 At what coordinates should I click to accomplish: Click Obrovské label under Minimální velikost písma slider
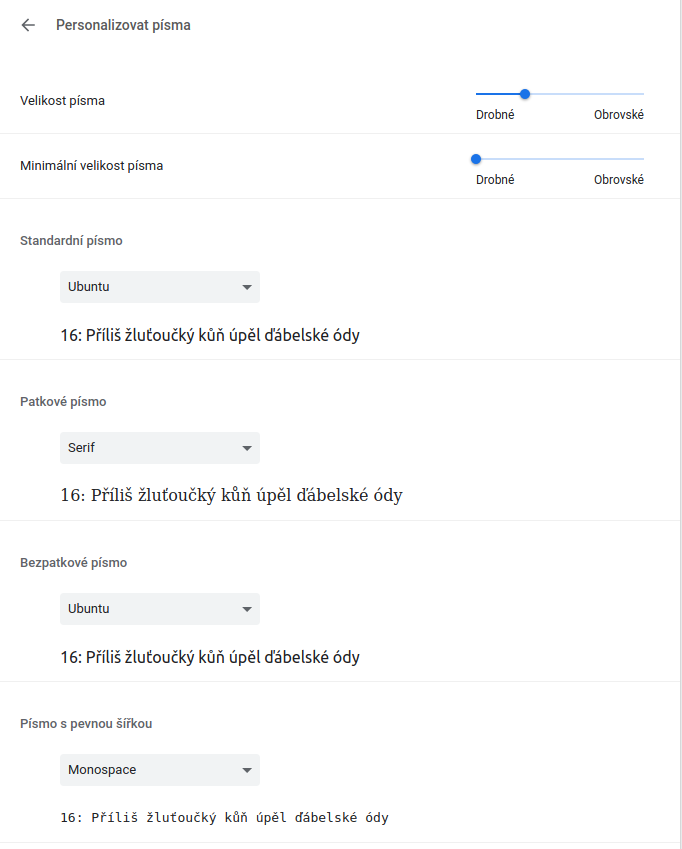[619, 180]
